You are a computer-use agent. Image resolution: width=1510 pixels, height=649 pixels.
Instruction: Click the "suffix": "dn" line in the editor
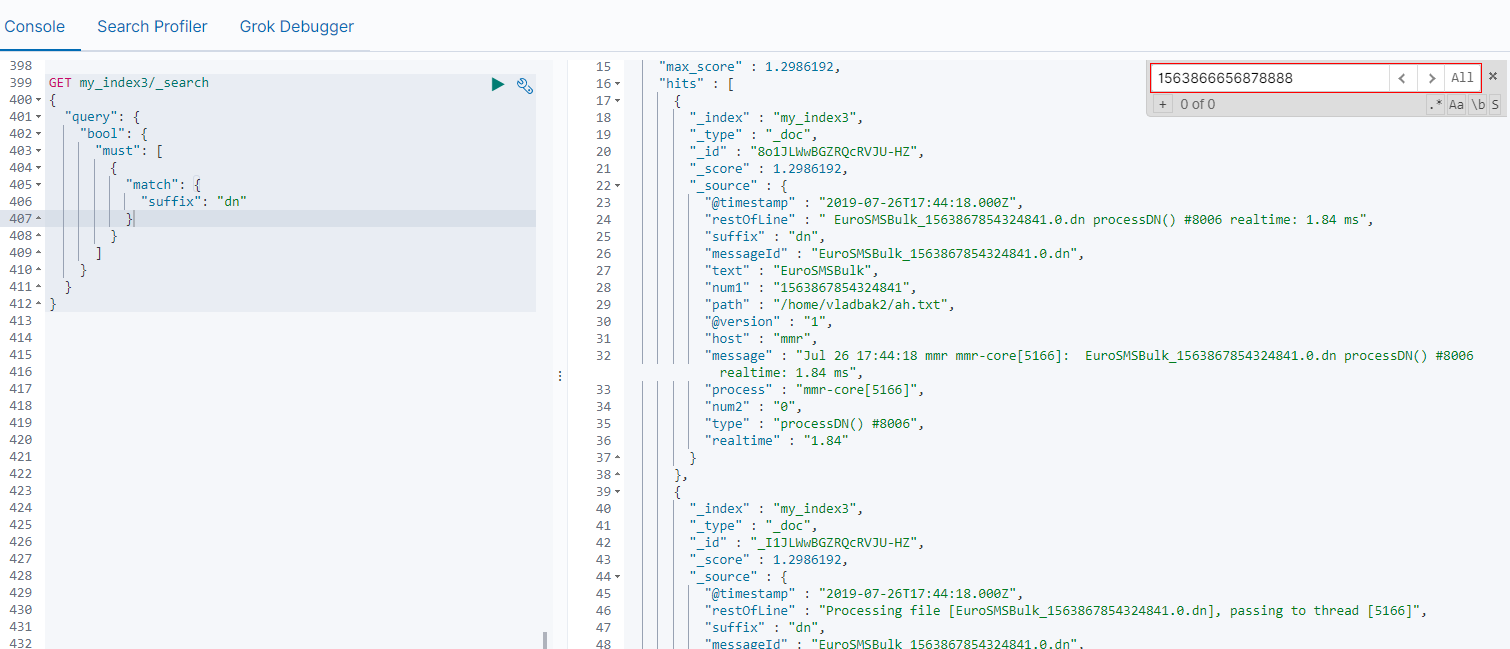194,202
